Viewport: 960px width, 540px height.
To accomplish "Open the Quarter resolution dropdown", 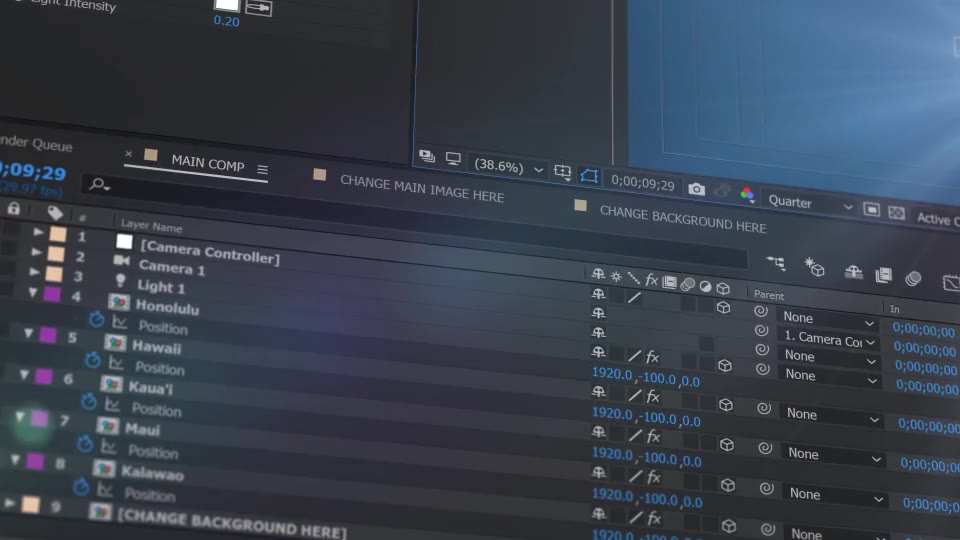I will [810, 203].
